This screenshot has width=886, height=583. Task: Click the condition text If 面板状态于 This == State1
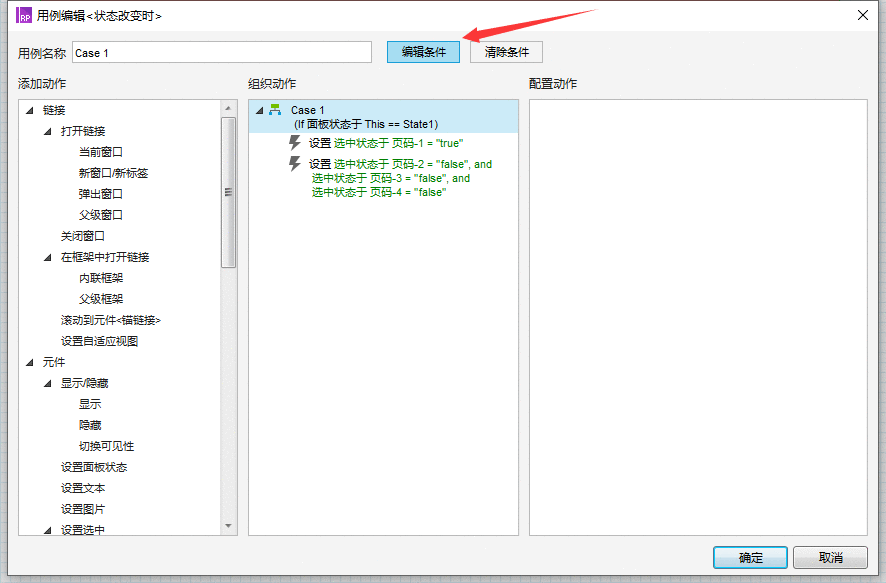pos(366,124)
